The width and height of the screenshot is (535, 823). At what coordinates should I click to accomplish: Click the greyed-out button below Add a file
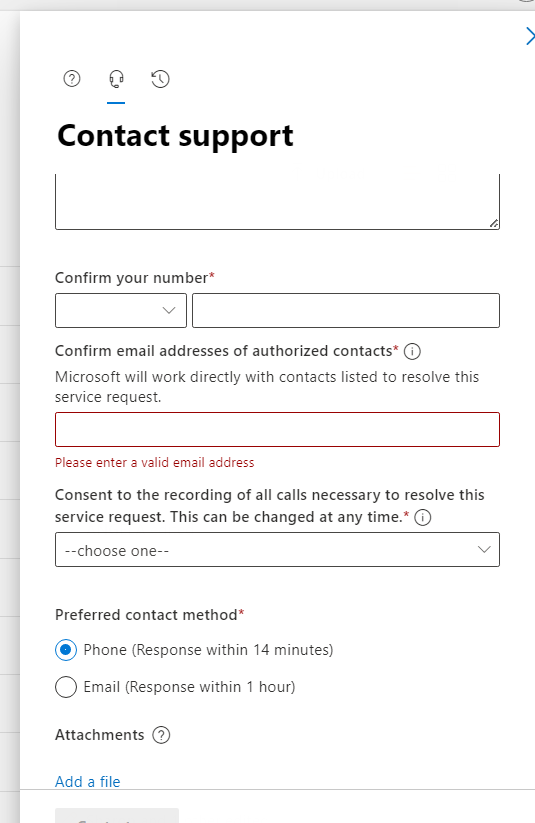[x=117, y=816]
